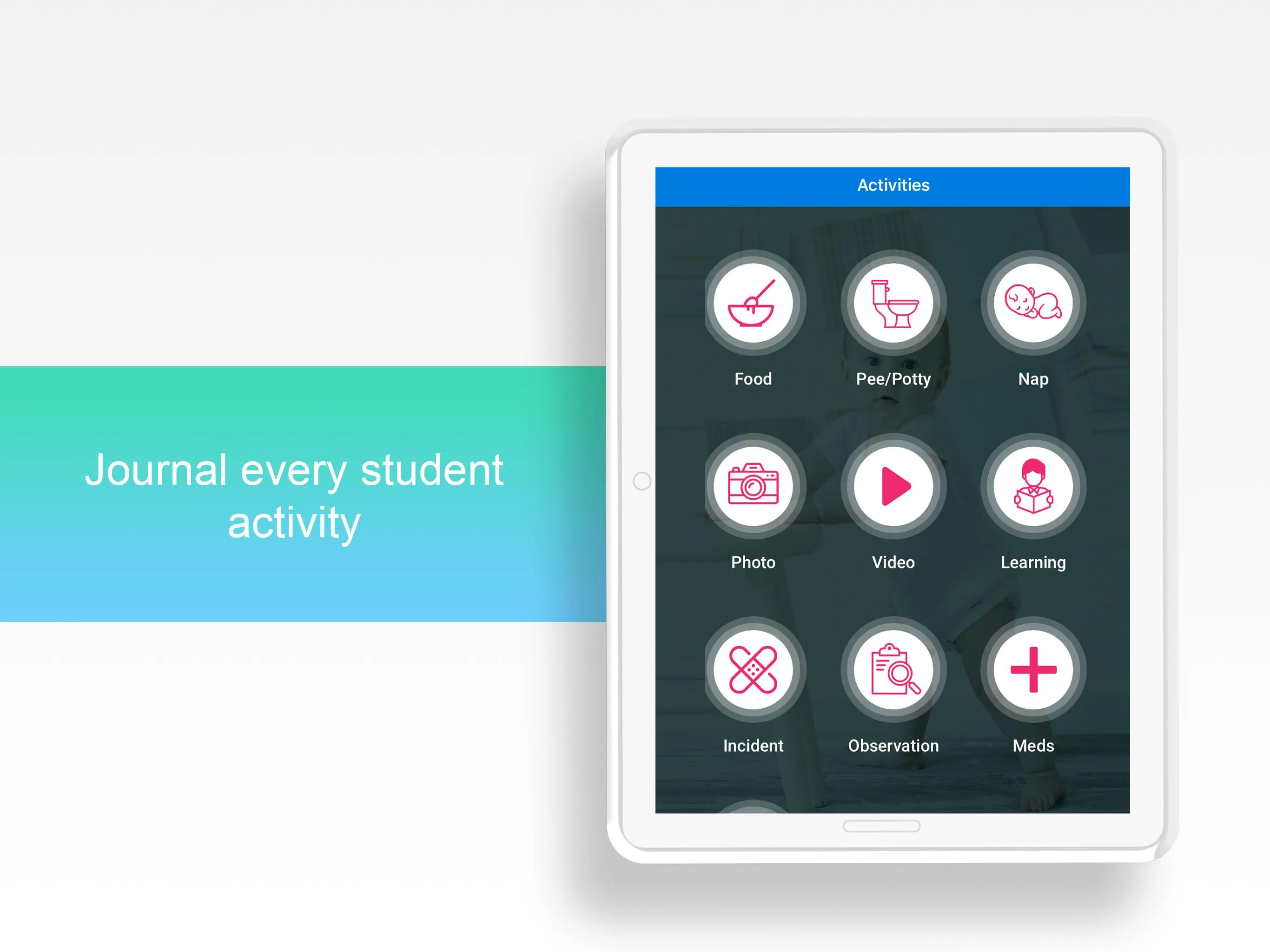
Task: Expand the Activities category list
Action: [893, 184]
